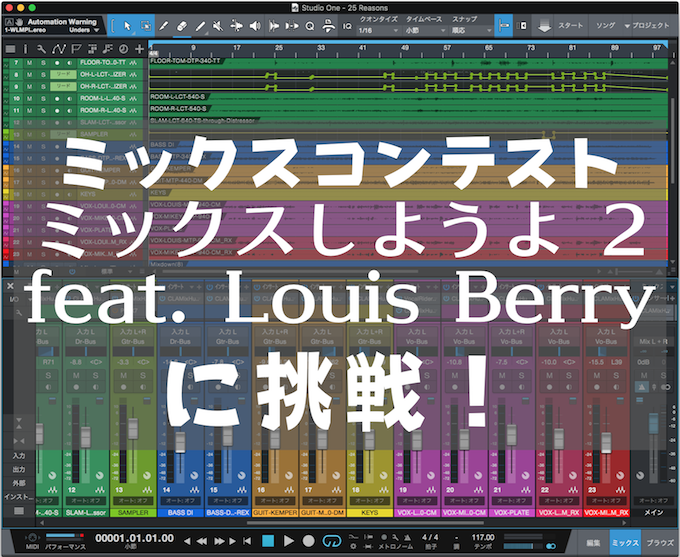The width and height of the screenshot is (680, 557).
Task: Click the tempo value 117.00
Action: coord(483,537)
